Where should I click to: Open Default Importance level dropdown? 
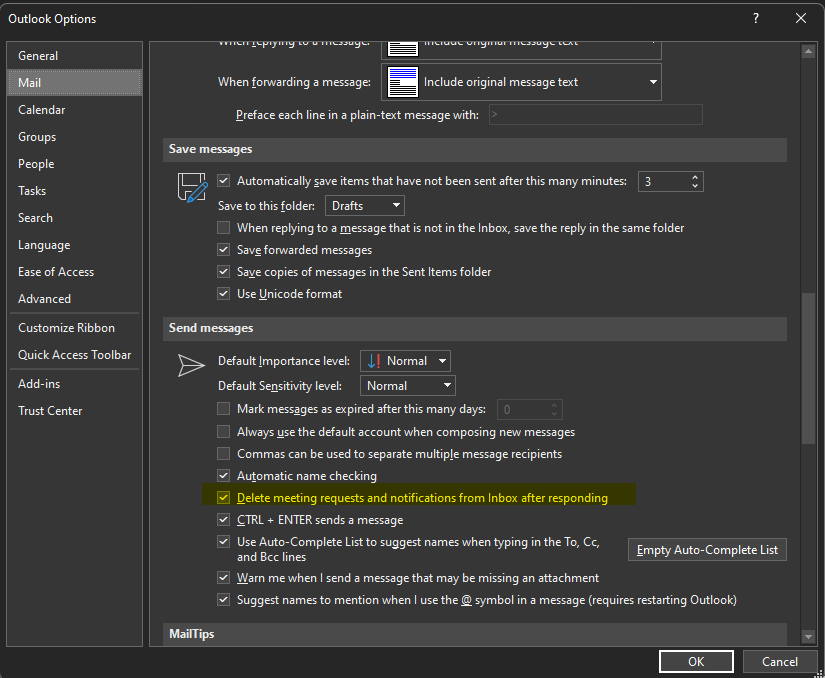click(x=405, y=361)
